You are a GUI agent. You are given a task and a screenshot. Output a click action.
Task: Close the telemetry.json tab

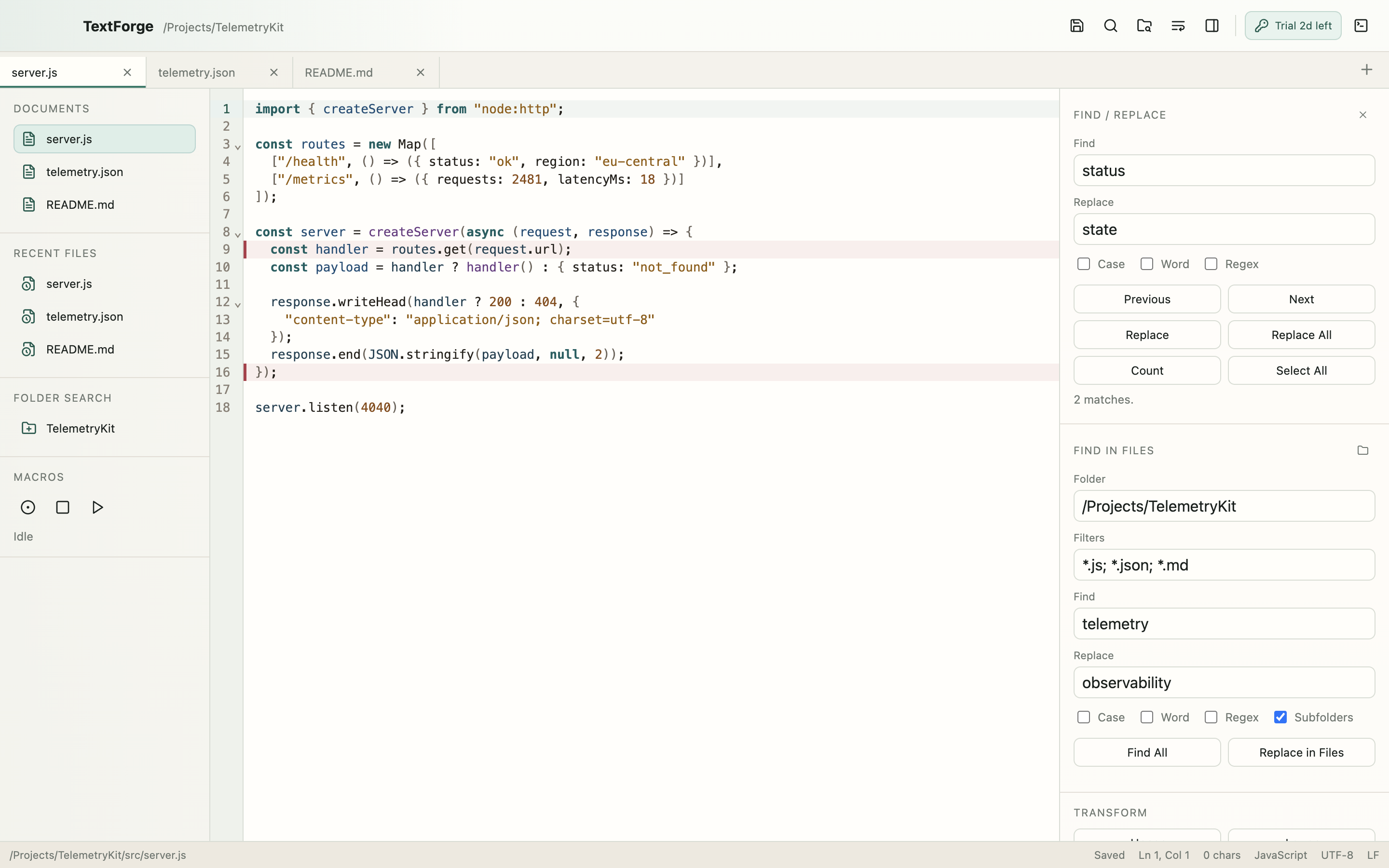tap(274, 72)
